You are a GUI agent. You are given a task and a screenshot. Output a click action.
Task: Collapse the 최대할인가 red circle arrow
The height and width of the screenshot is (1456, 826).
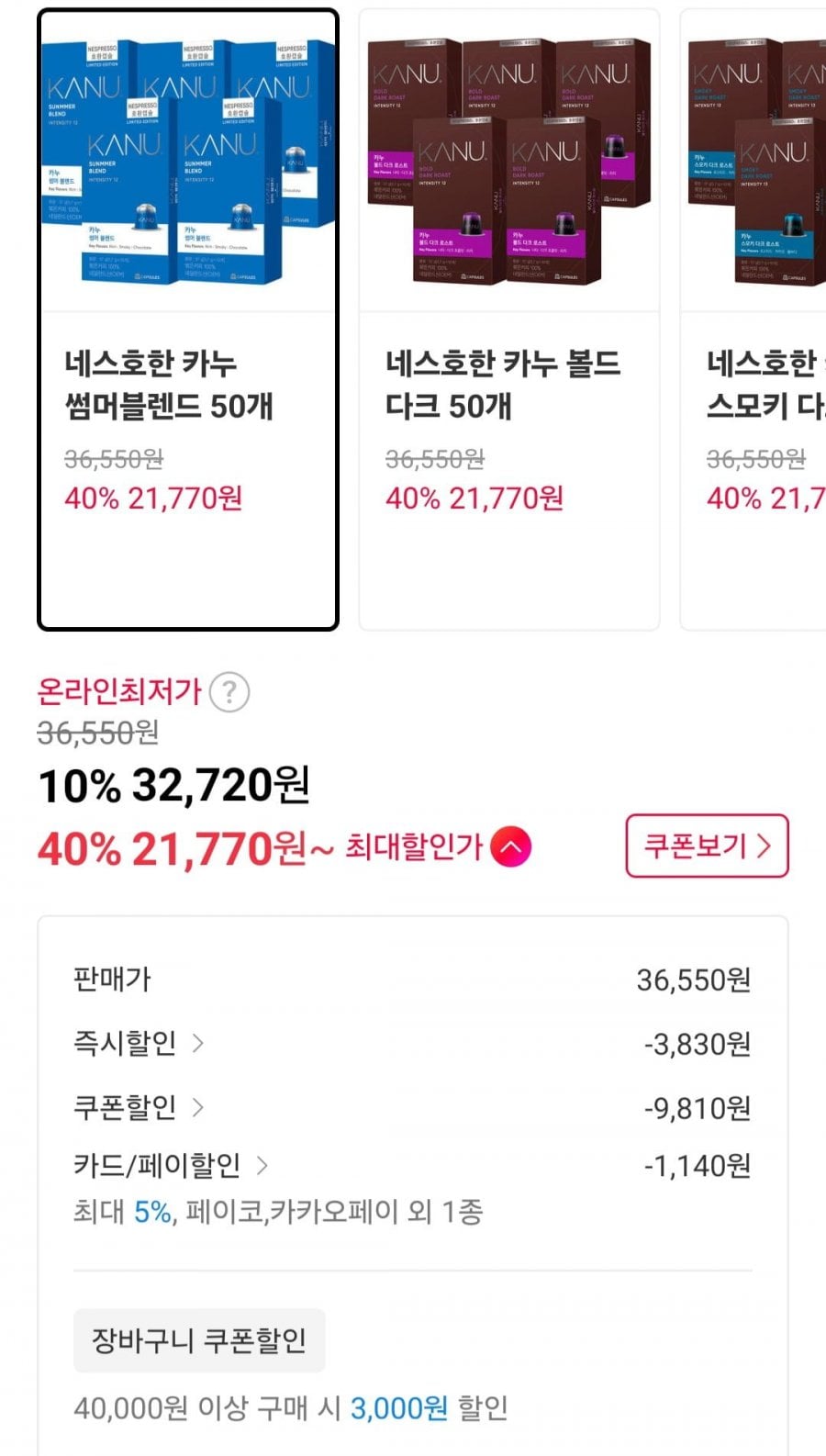[x=511, y=846]
